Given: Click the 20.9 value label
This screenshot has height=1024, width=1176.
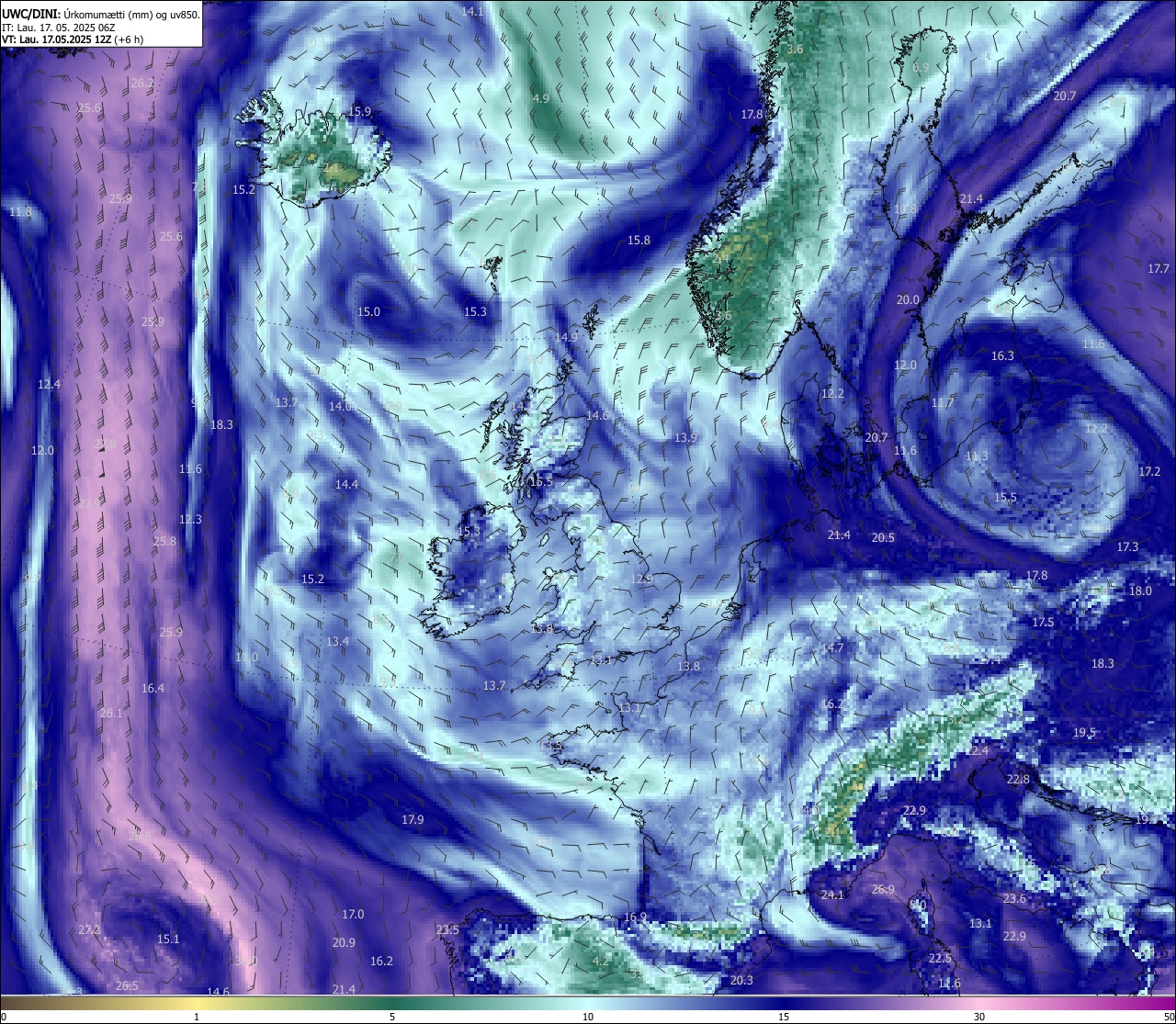Looking at the screenshot, I should pos(344,942).
